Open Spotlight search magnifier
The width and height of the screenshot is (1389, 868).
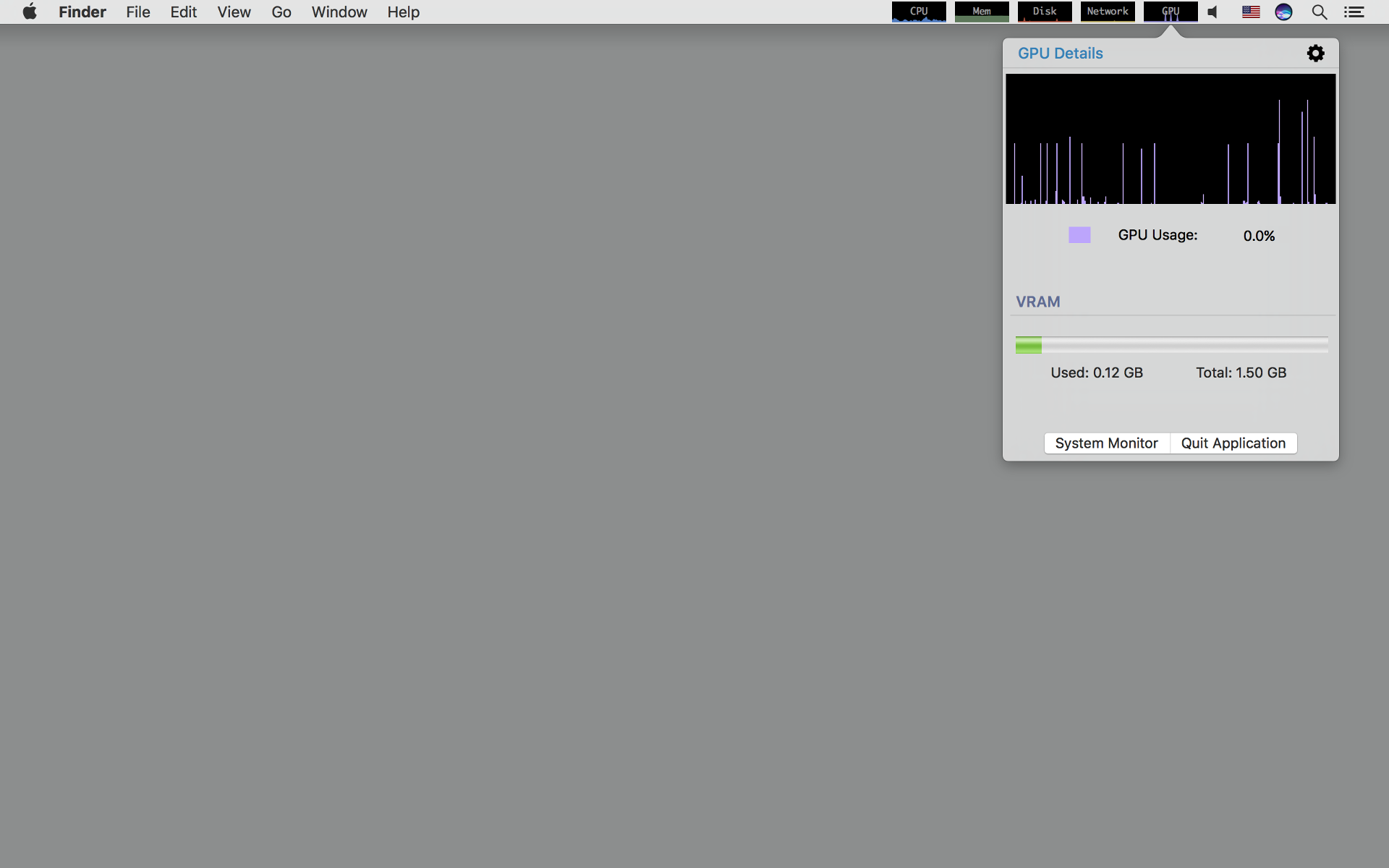tap(1320, 12)
